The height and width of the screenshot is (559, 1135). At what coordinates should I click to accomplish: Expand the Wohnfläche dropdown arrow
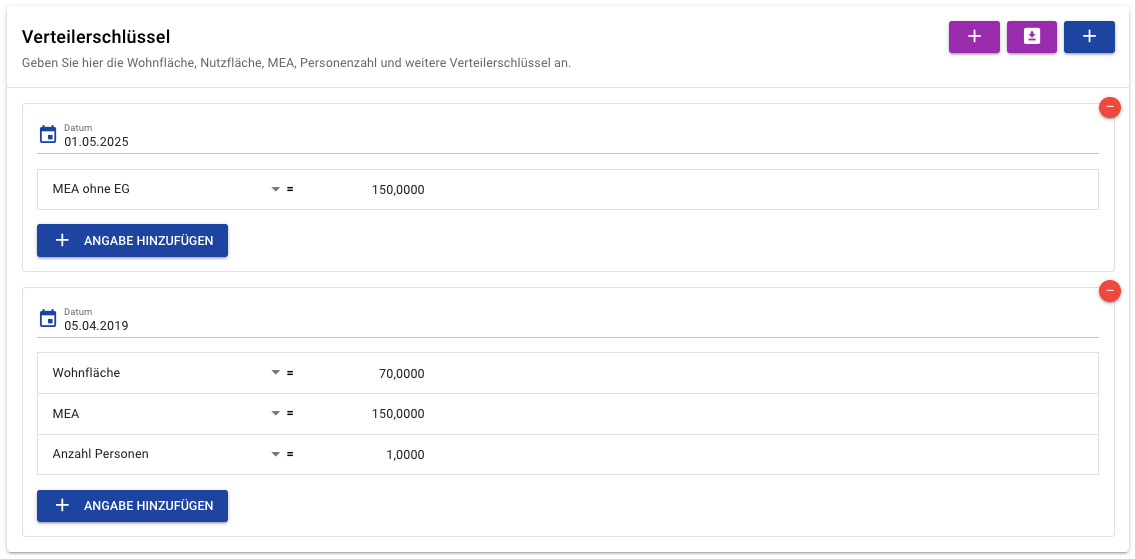pyautogui.click(x=275, y=374)
